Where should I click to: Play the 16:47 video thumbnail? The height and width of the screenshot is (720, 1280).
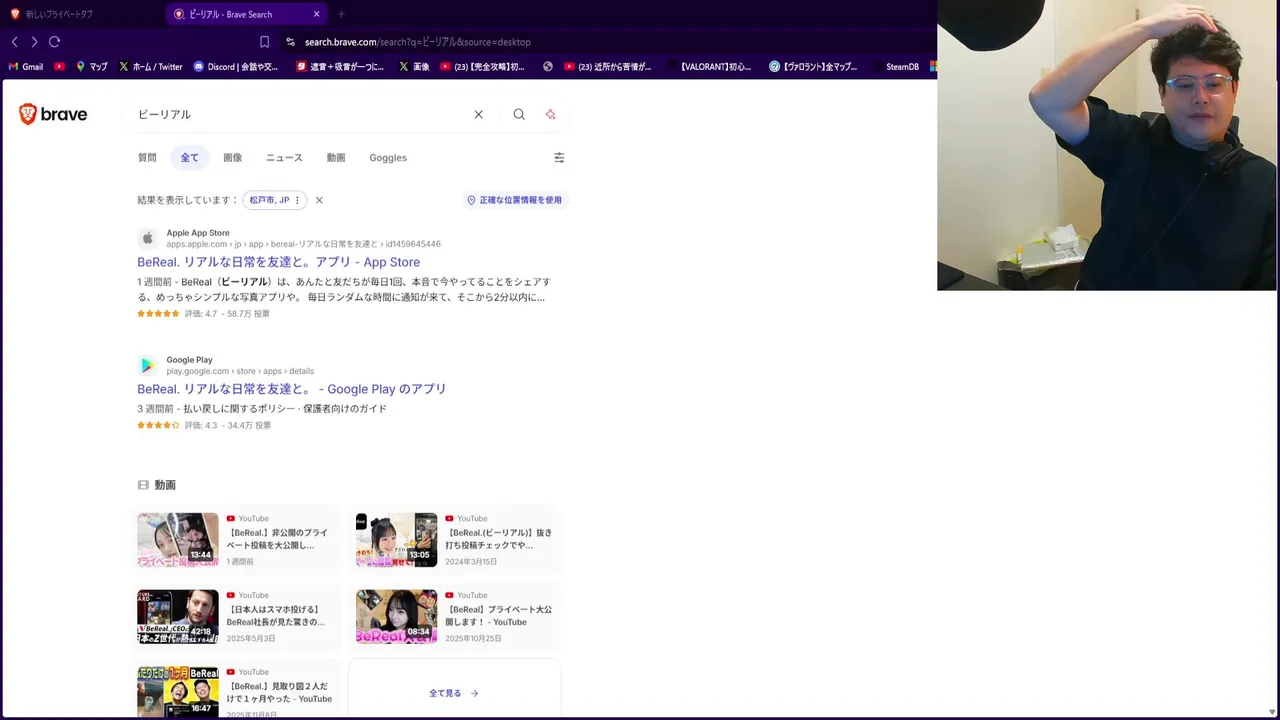178,692
